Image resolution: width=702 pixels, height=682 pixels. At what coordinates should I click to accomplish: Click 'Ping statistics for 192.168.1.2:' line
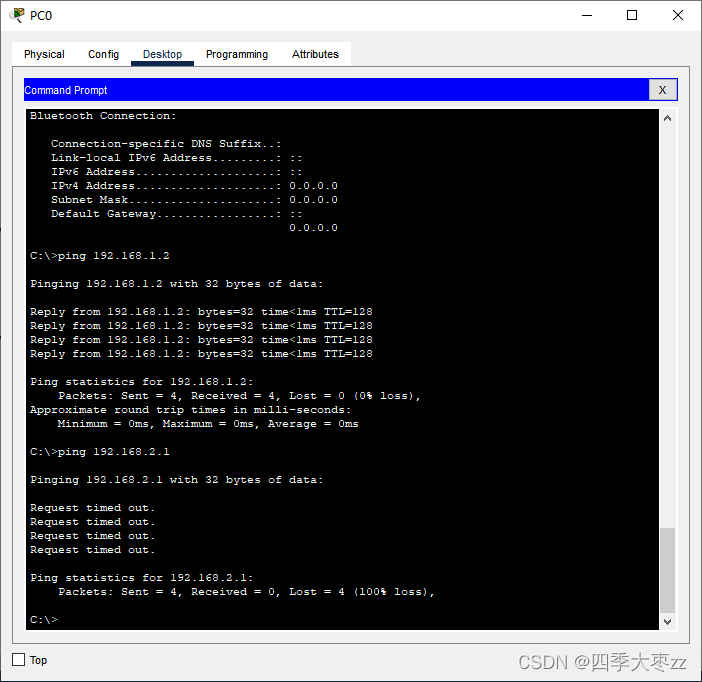141,382
